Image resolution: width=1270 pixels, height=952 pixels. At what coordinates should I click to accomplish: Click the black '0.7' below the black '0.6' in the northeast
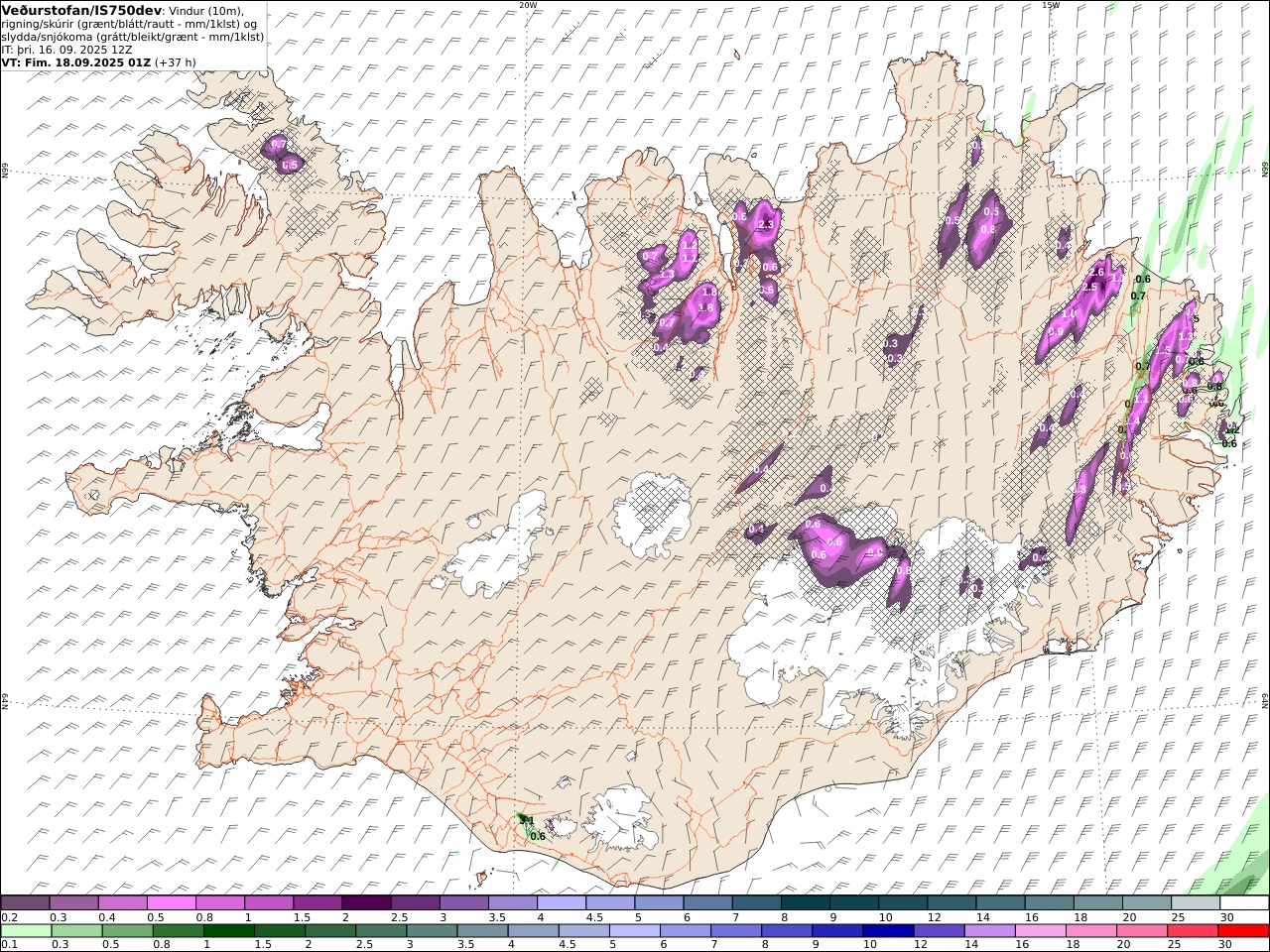(x=1138, y=296)
